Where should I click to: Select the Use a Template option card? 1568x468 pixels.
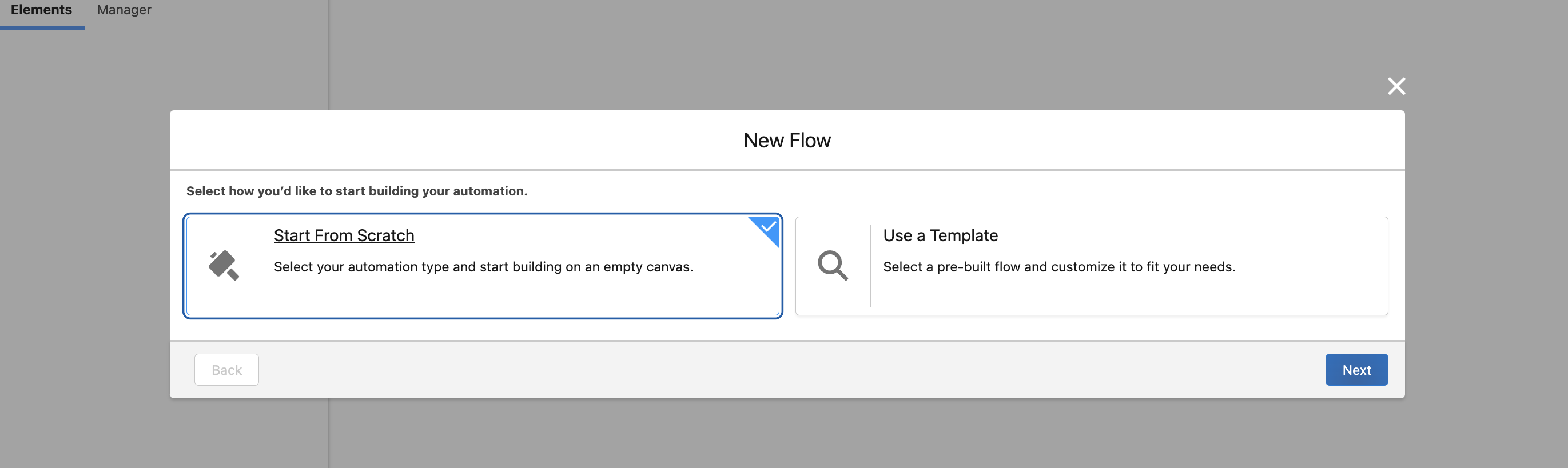coord(1092,266)
